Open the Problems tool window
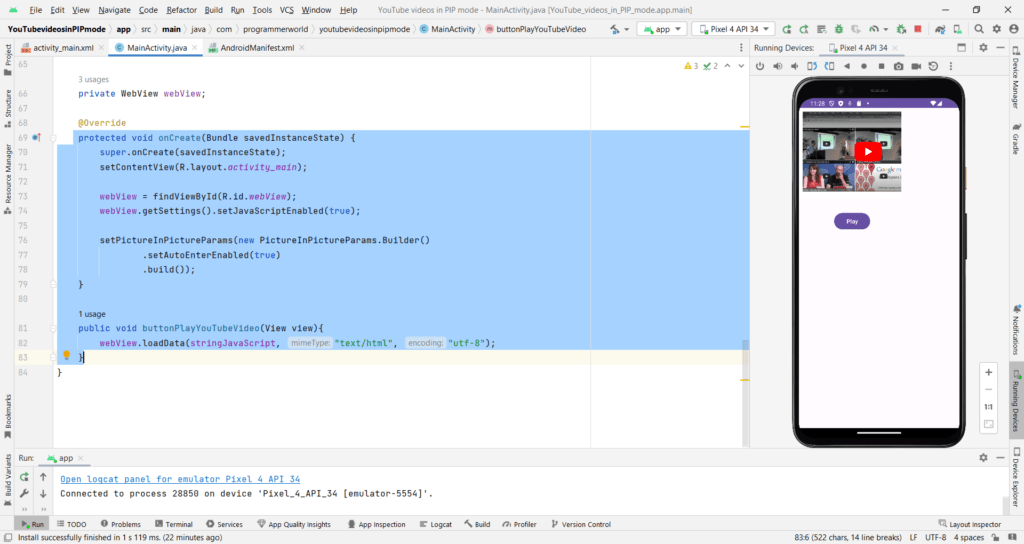Screen dimensions: 1024x544 pos(121,524)
